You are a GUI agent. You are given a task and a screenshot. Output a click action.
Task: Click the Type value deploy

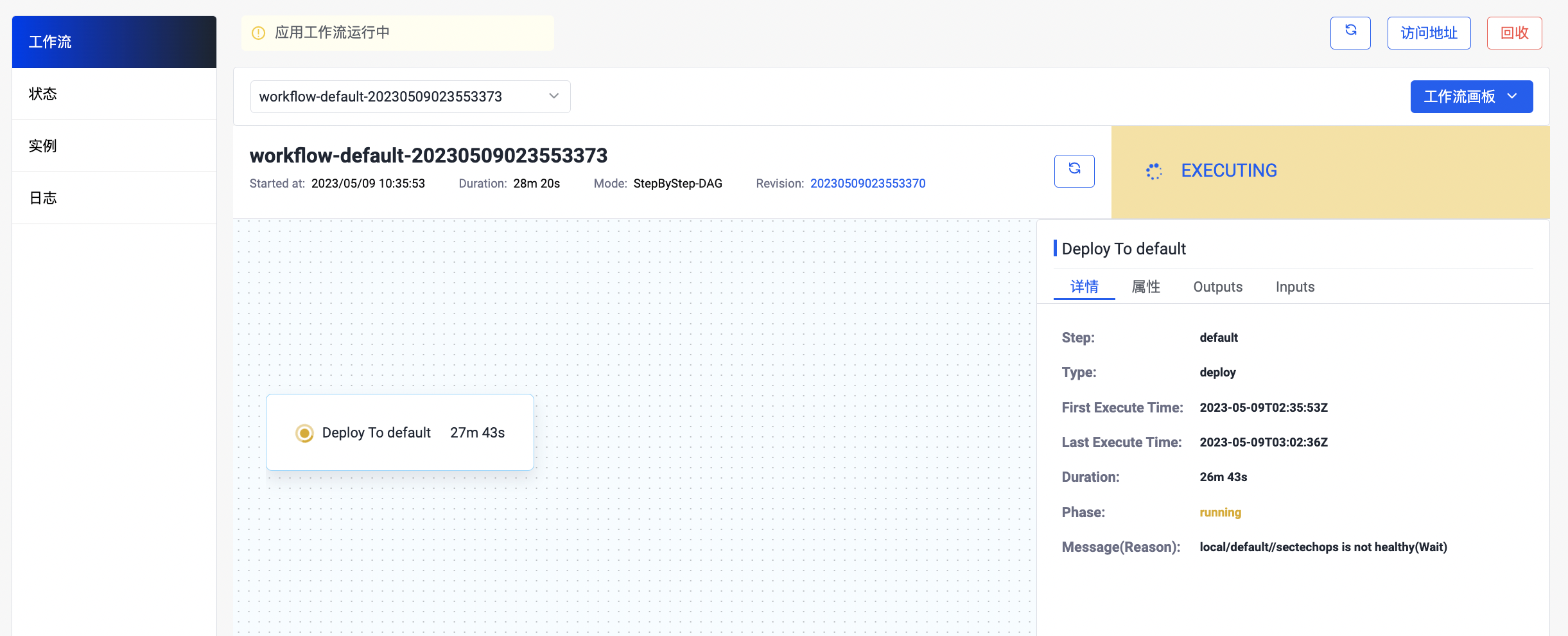pos(1217,373)
